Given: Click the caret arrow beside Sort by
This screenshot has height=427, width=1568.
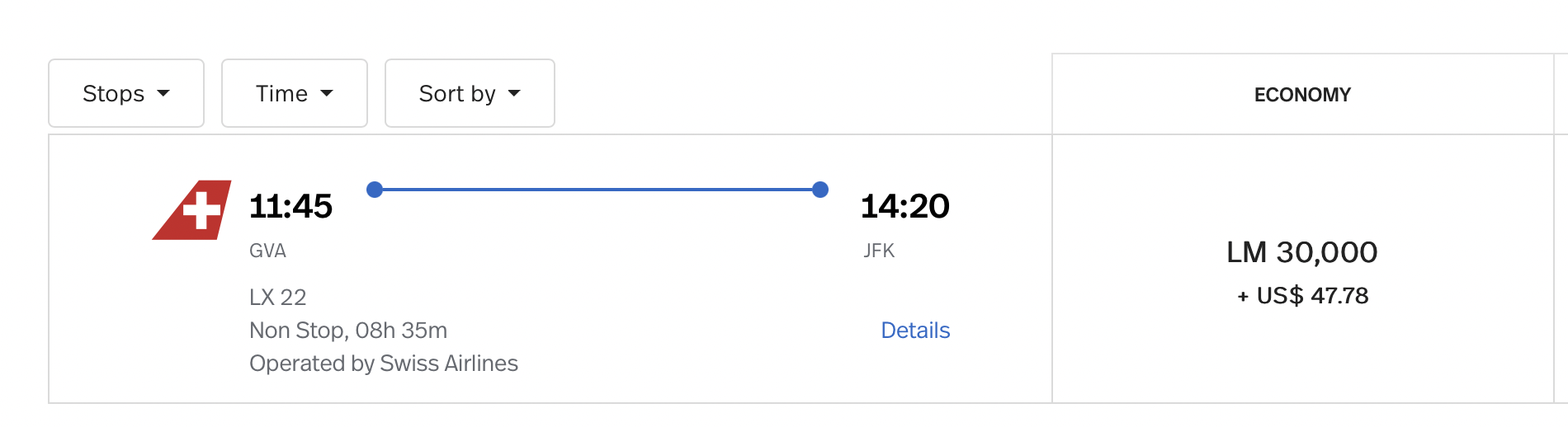Looking at the screenshot, I should [514, 93].
